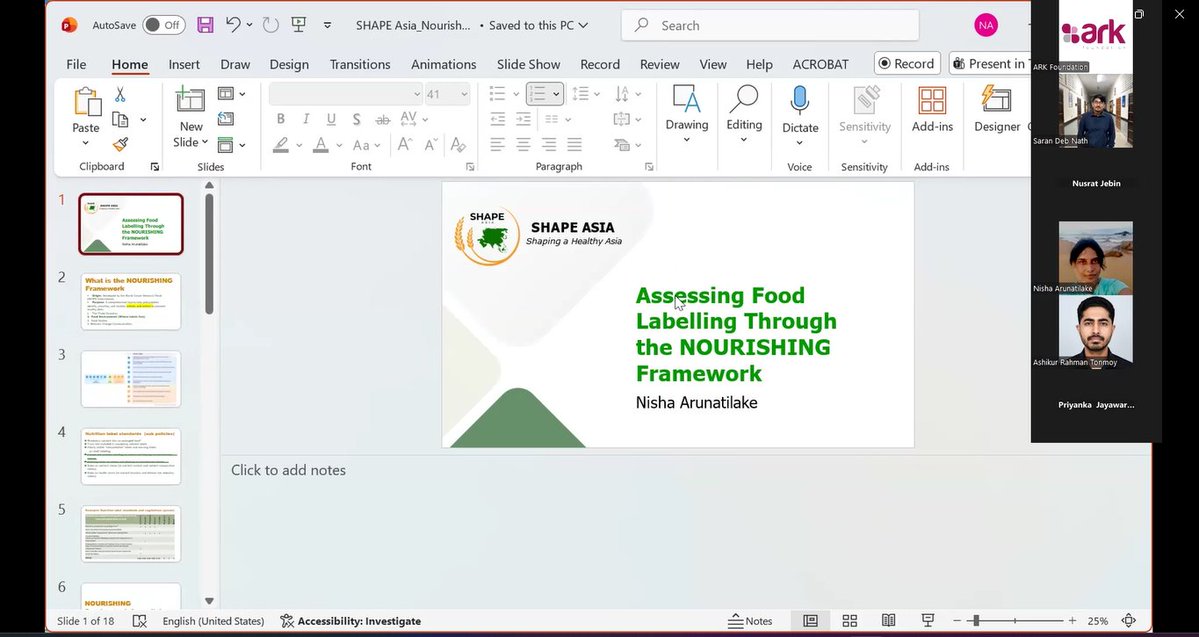
Task: Toggle Strikethrough formatting
Action: [x=382, y=119]
